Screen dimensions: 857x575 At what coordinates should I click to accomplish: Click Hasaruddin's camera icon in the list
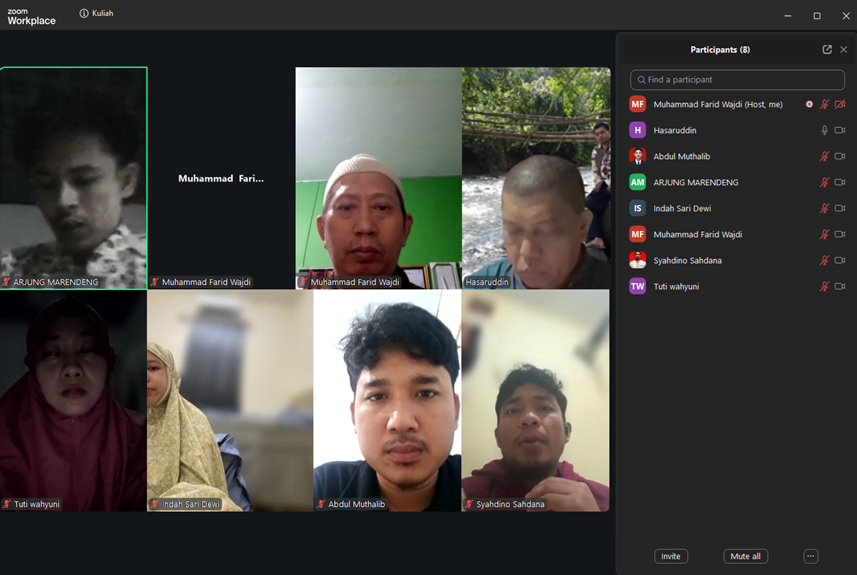pos(840,130)
